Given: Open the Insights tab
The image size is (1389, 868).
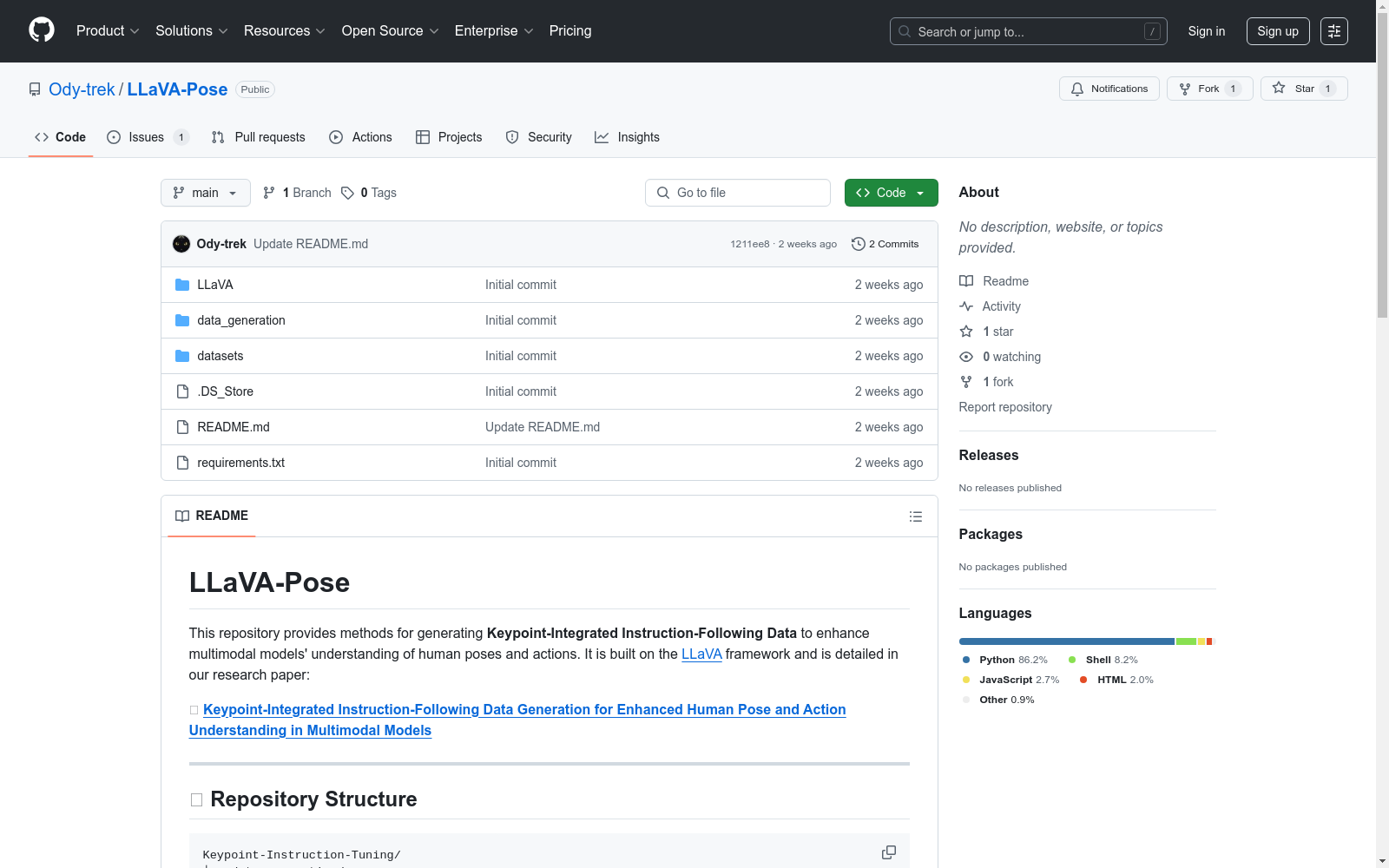Looking at the screenshot, I should pos(628,137).
